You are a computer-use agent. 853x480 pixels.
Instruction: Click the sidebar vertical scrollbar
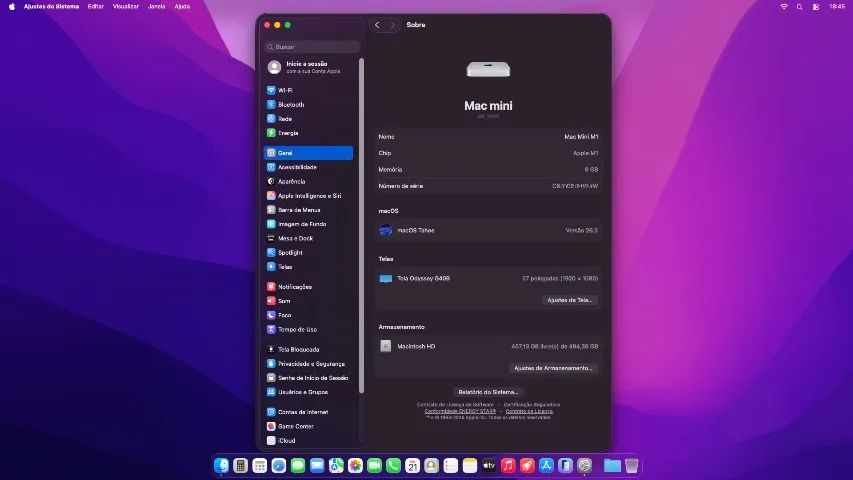tap(361, 225)
